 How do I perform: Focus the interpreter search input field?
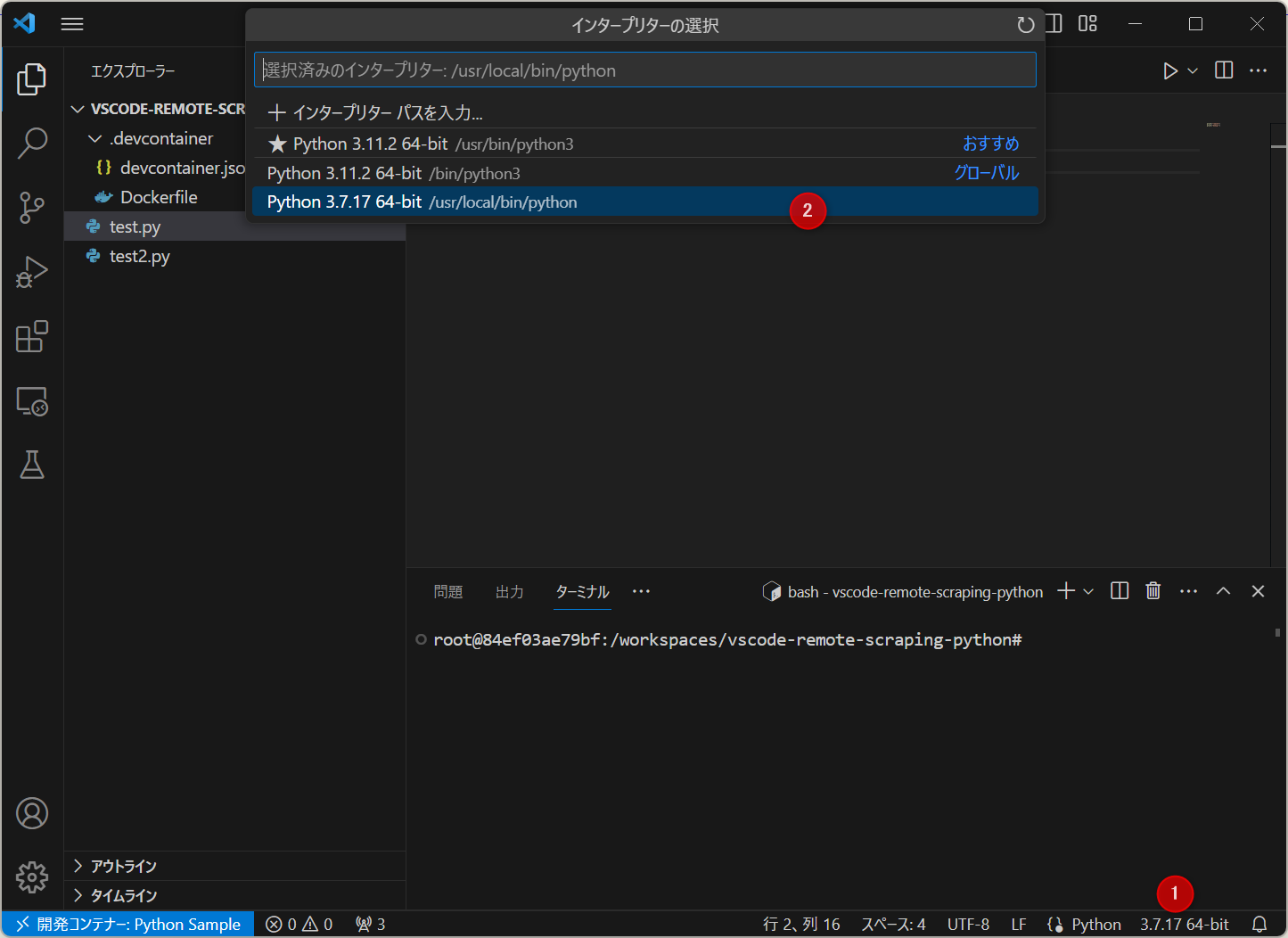pyautogui.click(x=645, y=70)
